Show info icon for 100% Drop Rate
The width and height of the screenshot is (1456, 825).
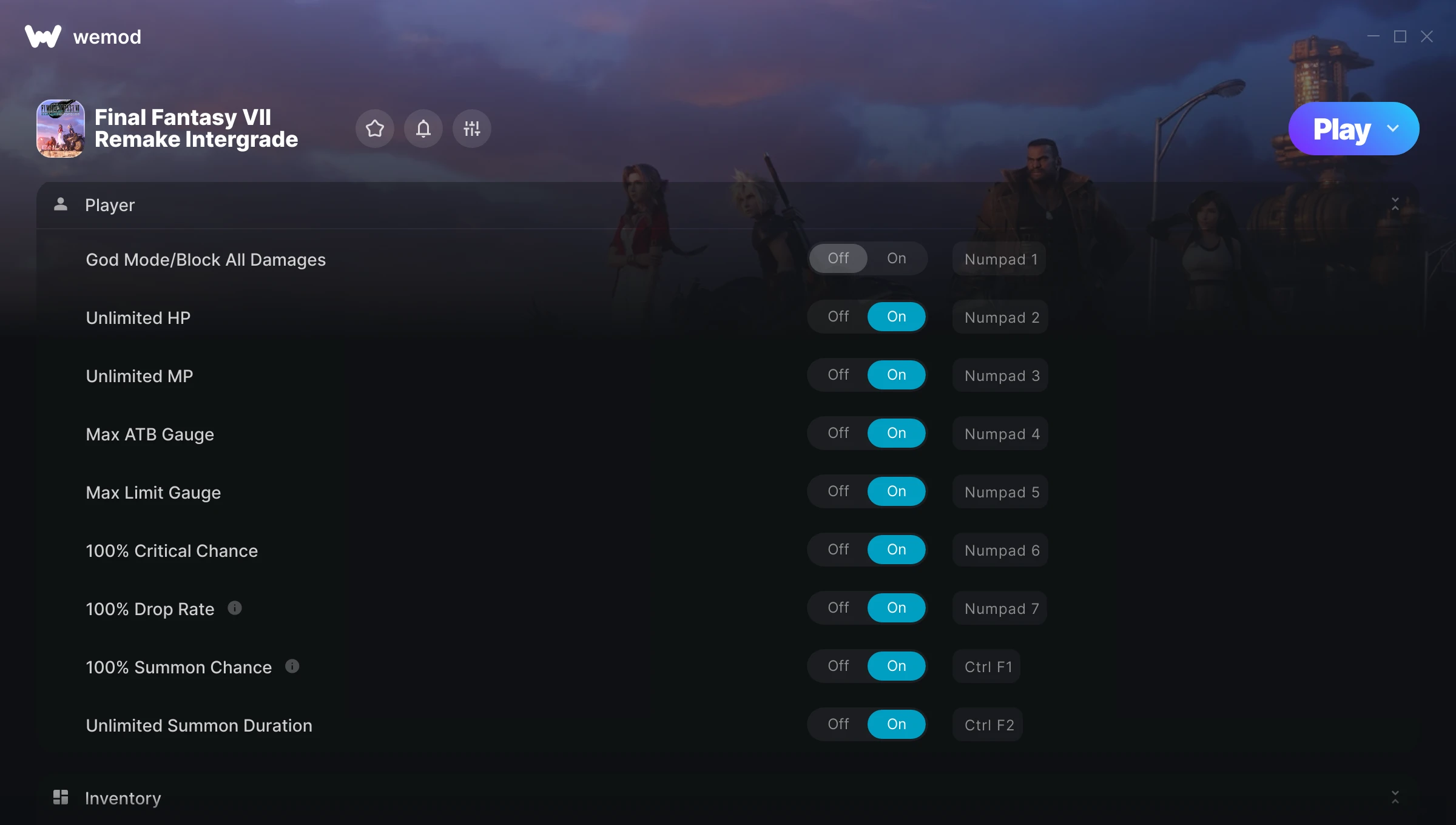(x=235, y=608)
